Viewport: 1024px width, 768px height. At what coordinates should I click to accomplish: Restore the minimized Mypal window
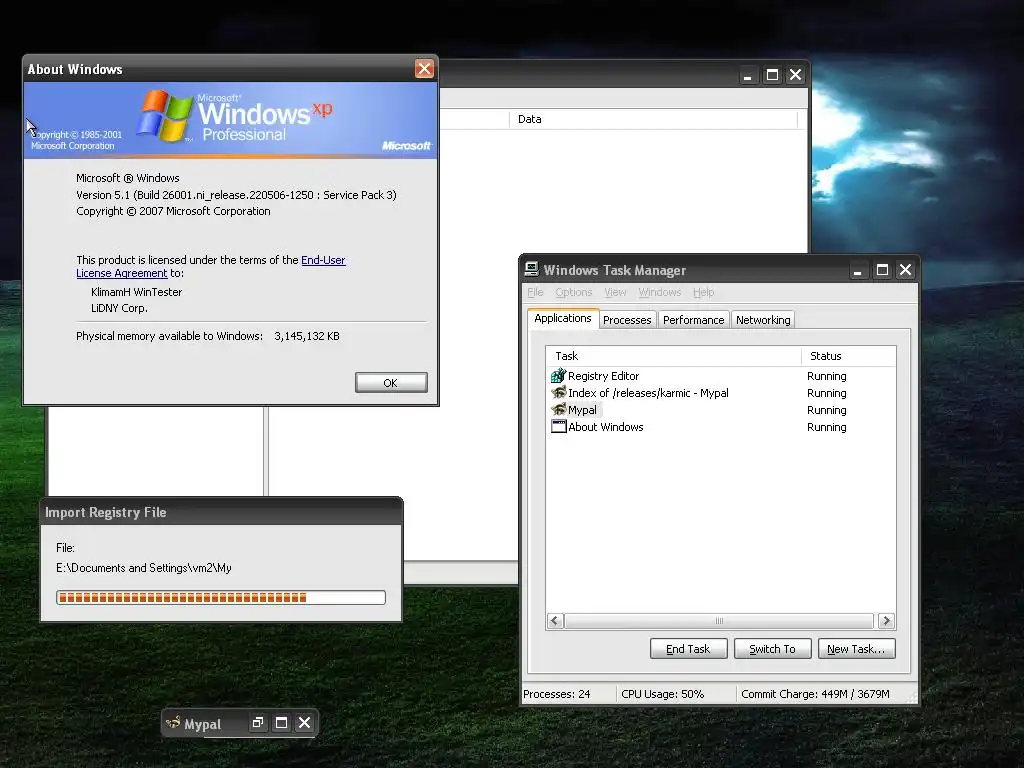coord(258,722)
